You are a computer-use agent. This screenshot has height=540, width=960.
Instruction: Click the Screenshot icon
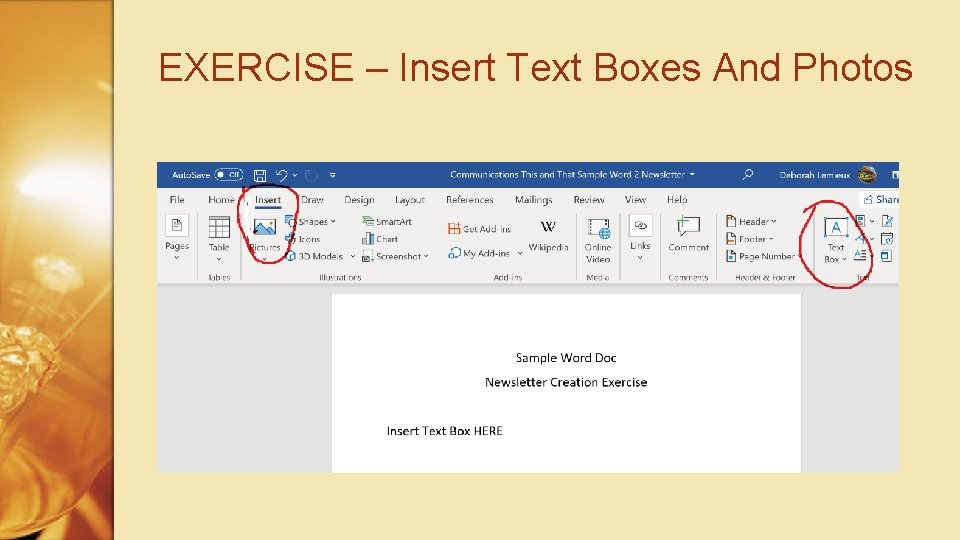tap(367, 257)
